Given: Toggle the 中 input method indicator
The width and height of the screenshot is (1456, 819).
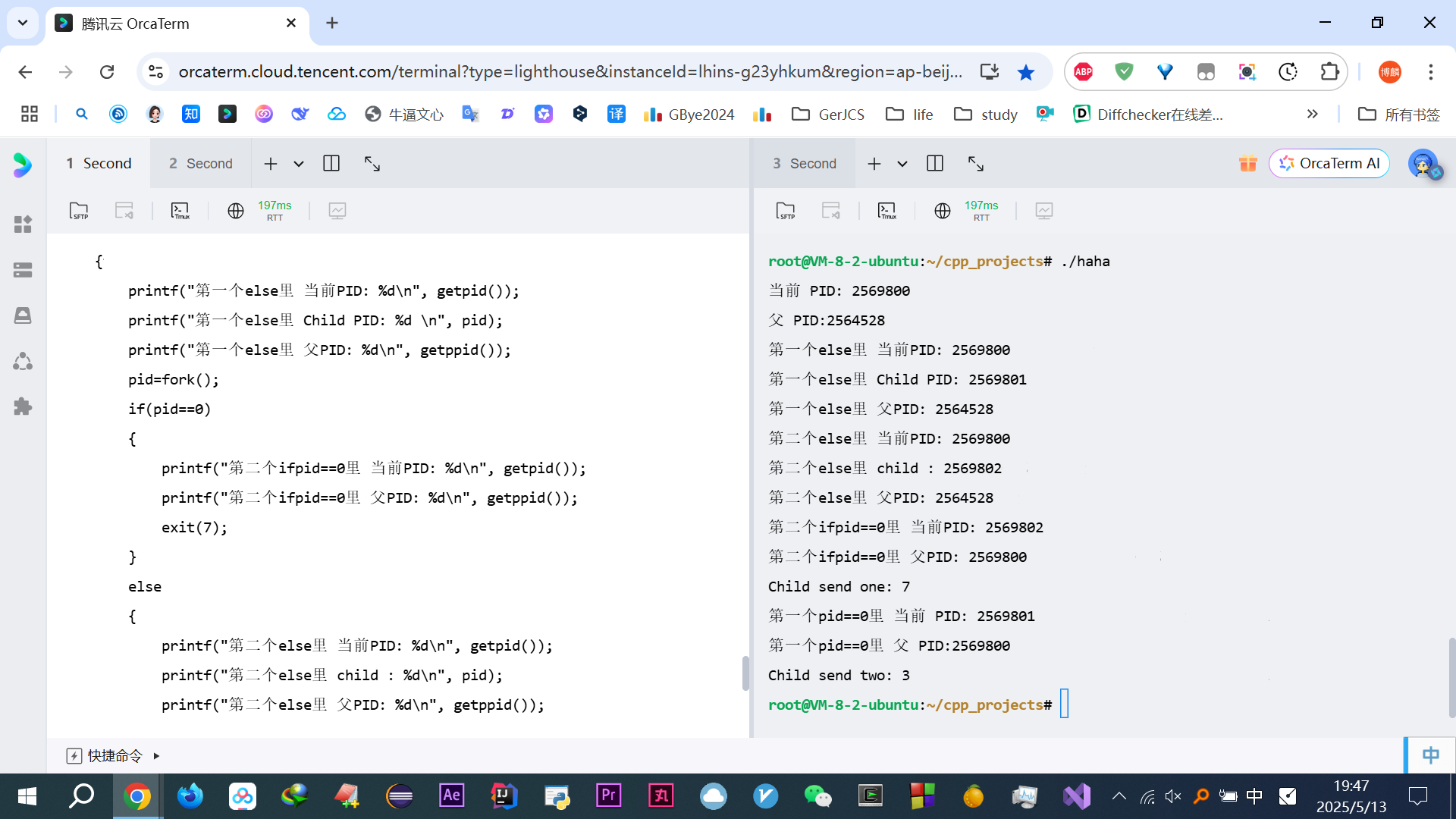Looking at the screenshot, I should click(x=1430, y=755).
